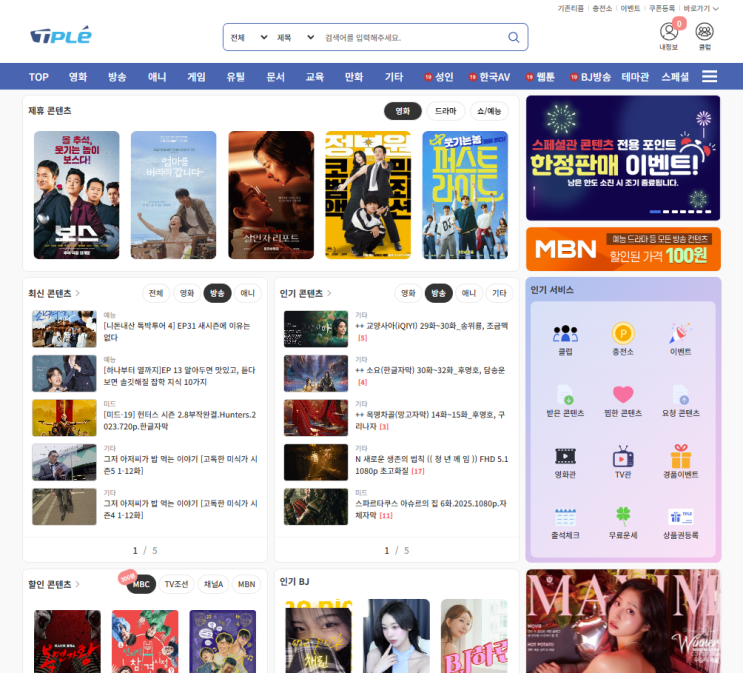This screenshot has height=673, width=743.
Task: Open 스파르타쿠스 아슈르의 집 6화 item
Action: click(x=396, y=507)
